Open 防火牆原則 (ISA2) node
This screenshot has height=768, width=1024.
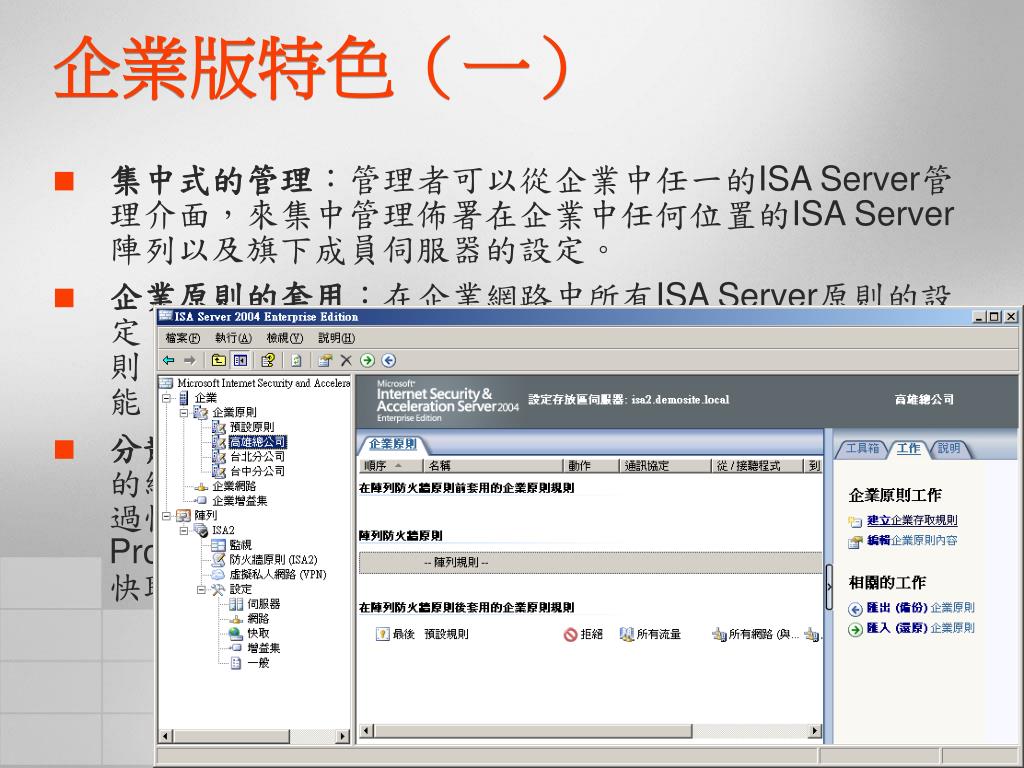[273, 560]
